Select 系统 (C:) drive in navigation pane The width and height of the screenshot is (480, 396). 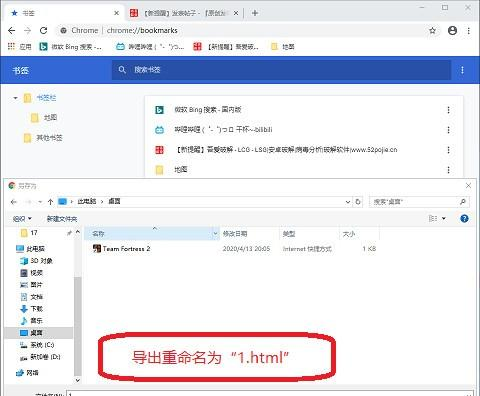point(37,345)
